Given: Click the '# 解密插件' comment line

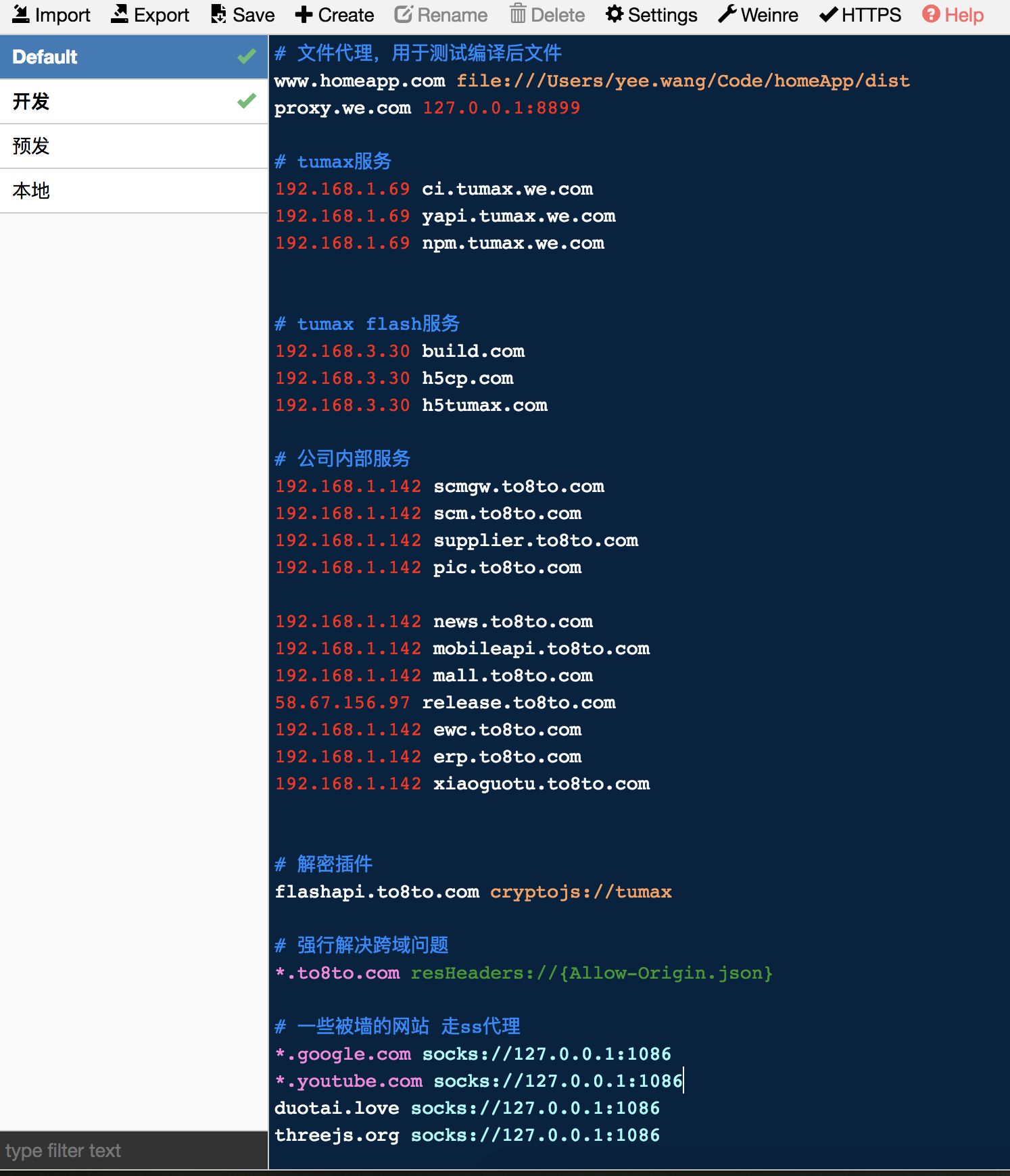Looking at the screenshot, I should tap(324, 864).
